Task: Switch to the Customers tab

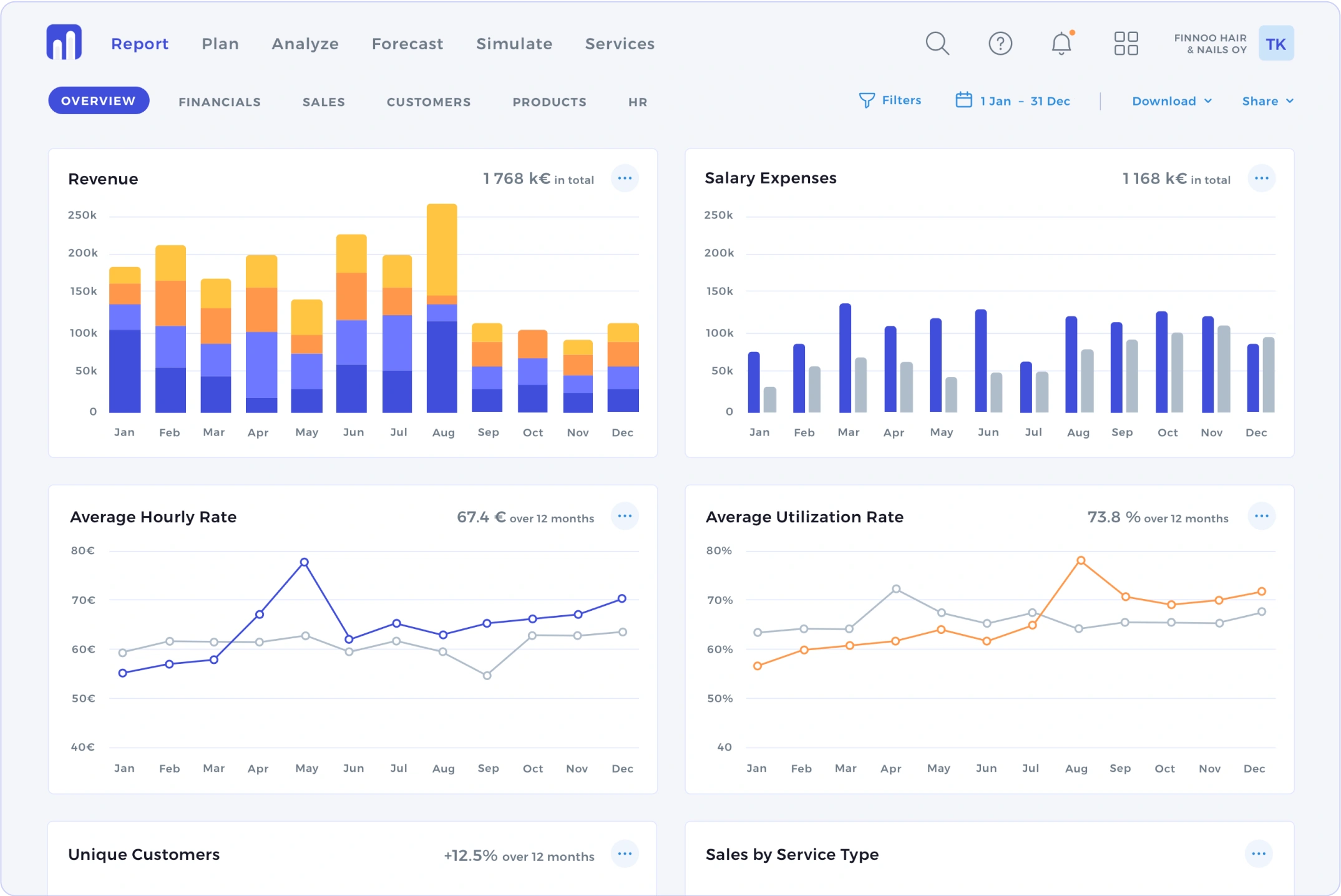Action: click(429, 102)
